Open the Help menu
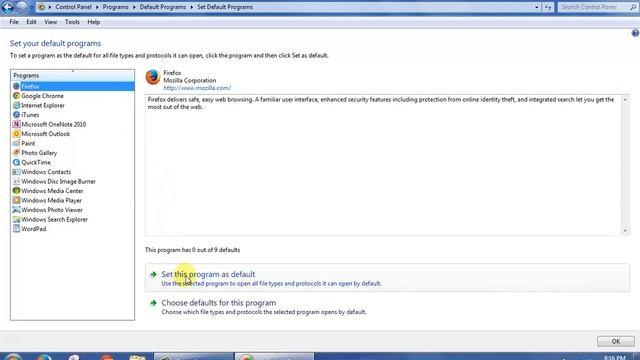 [x=93, y=22]
